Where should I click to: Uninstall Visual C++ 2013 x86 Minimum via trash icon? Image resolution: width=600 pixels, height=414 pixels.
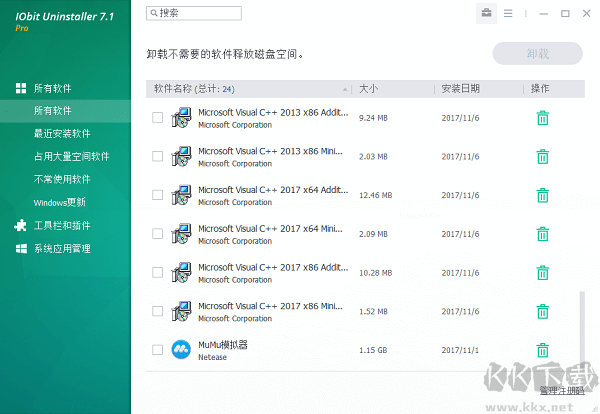coord(543,156)
